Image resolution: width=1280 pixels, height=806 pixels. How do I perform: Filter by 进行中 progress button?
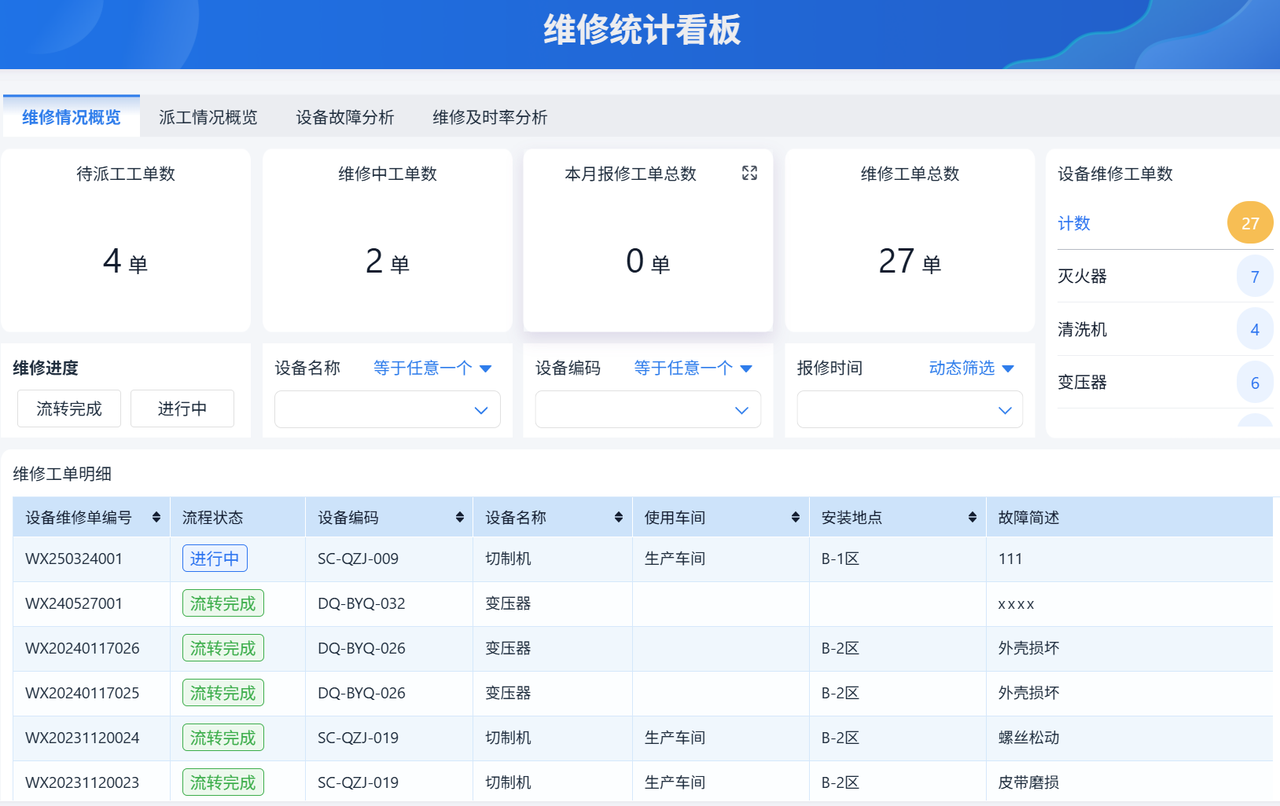[182, 409]
